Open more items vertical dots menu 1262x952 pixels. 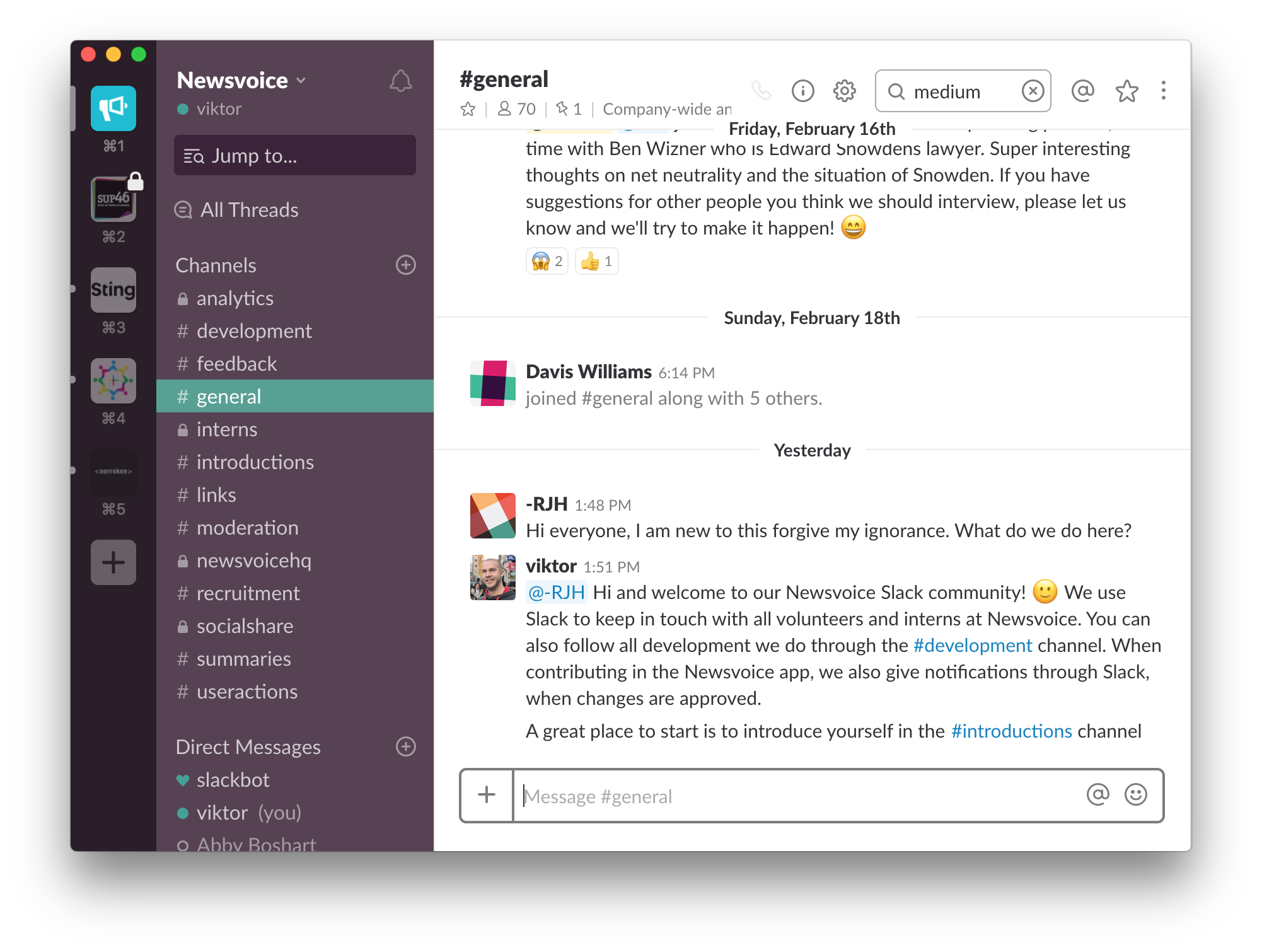pyautogui.click(x=1164, y=91)
